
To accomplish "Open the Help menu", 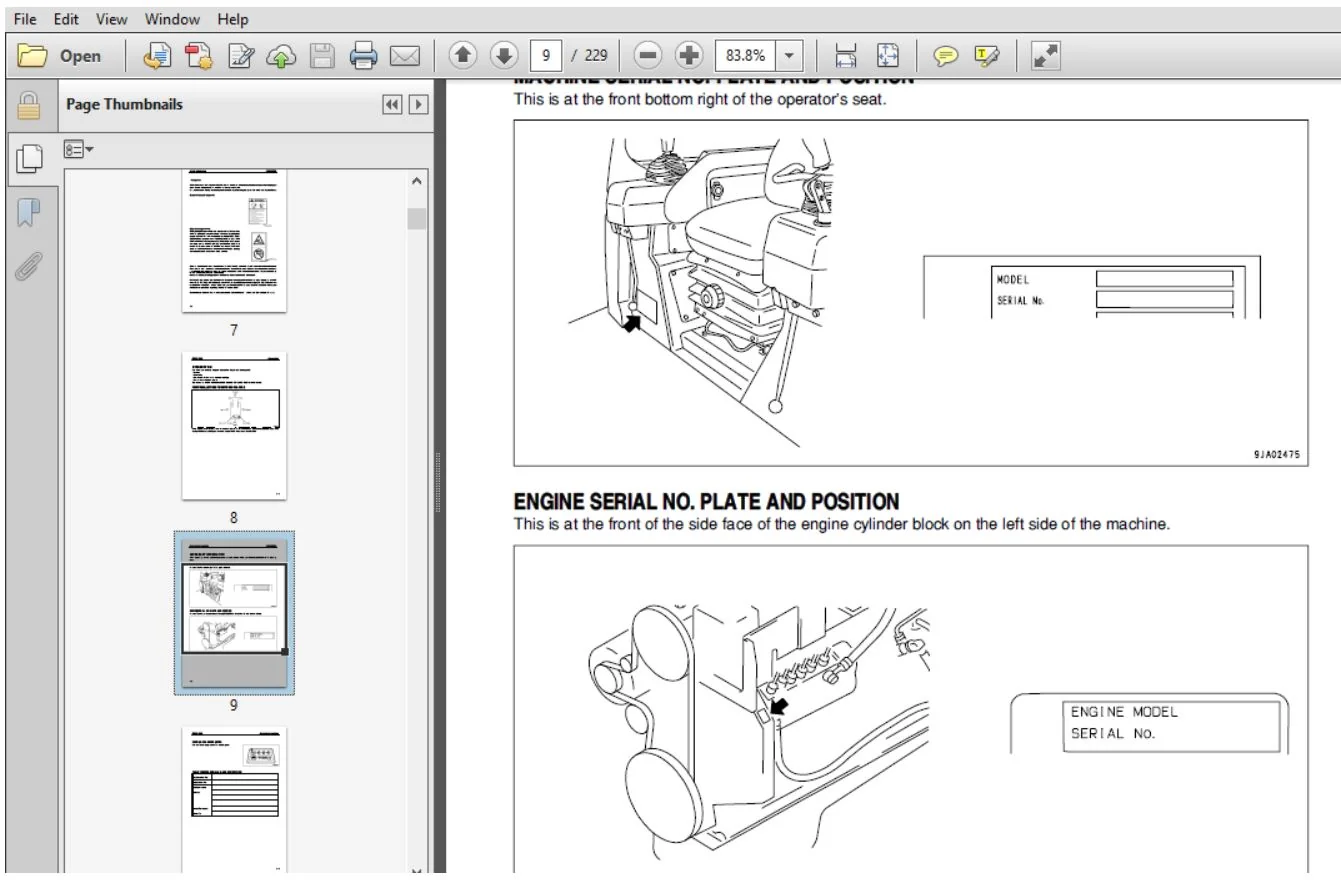I will point(233,19).
